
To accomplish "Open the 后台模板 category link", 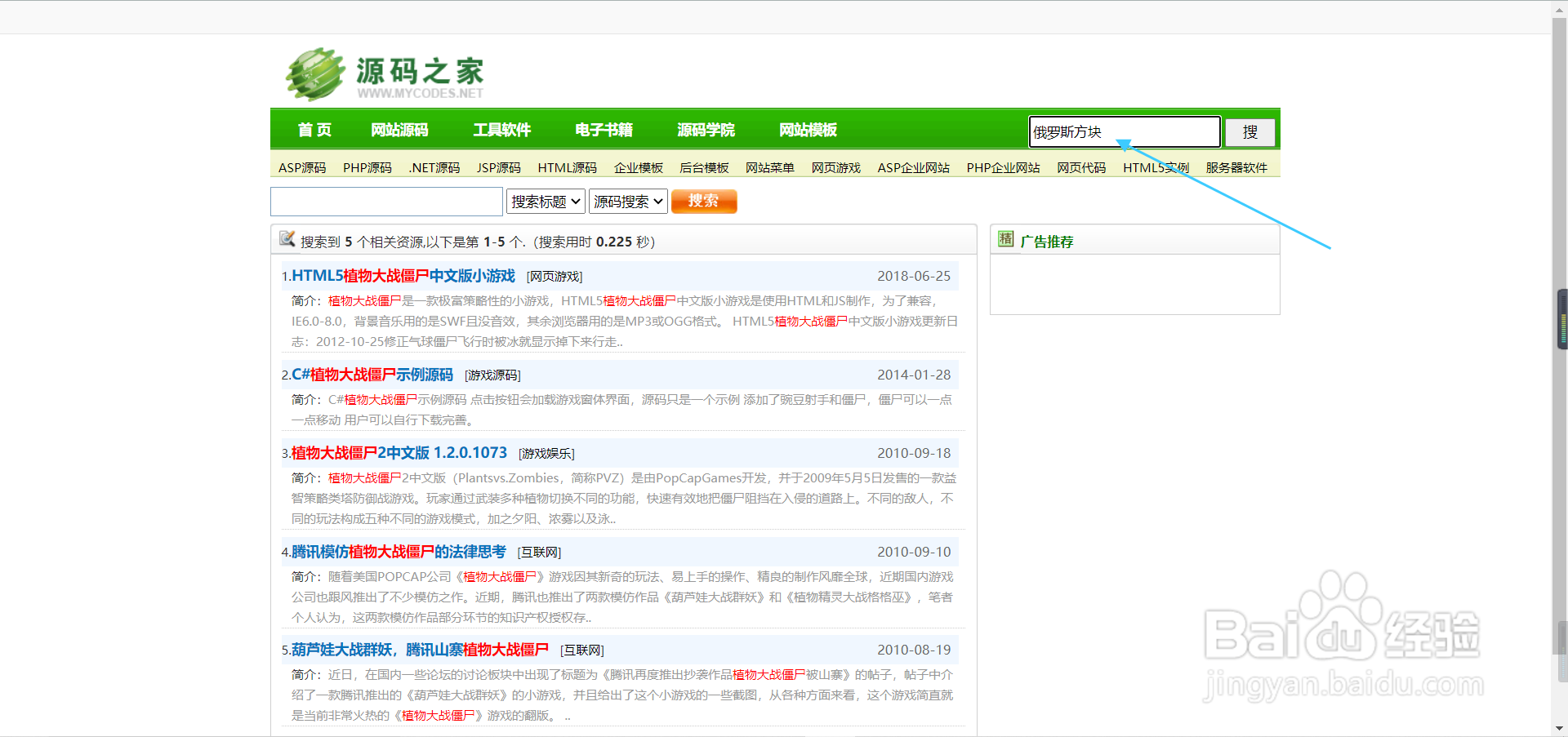I will [x=704, y=167].
